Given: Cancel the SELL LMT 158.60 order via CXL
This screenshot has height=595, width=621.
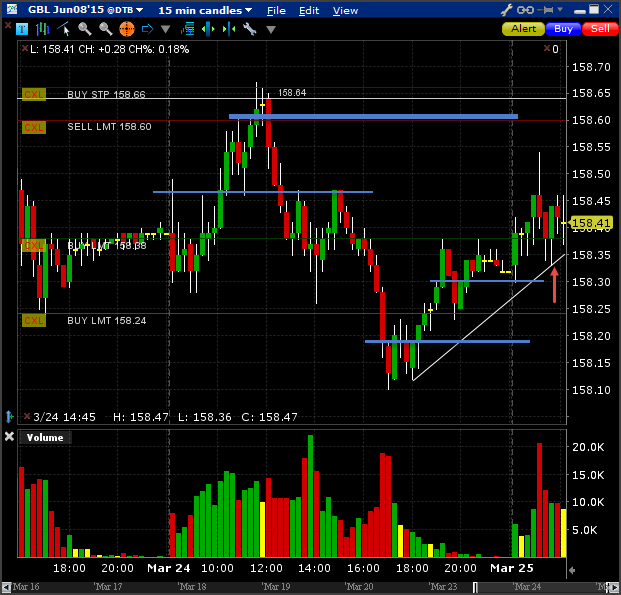Looking at the screenshot, I should [x=34, y=128].
